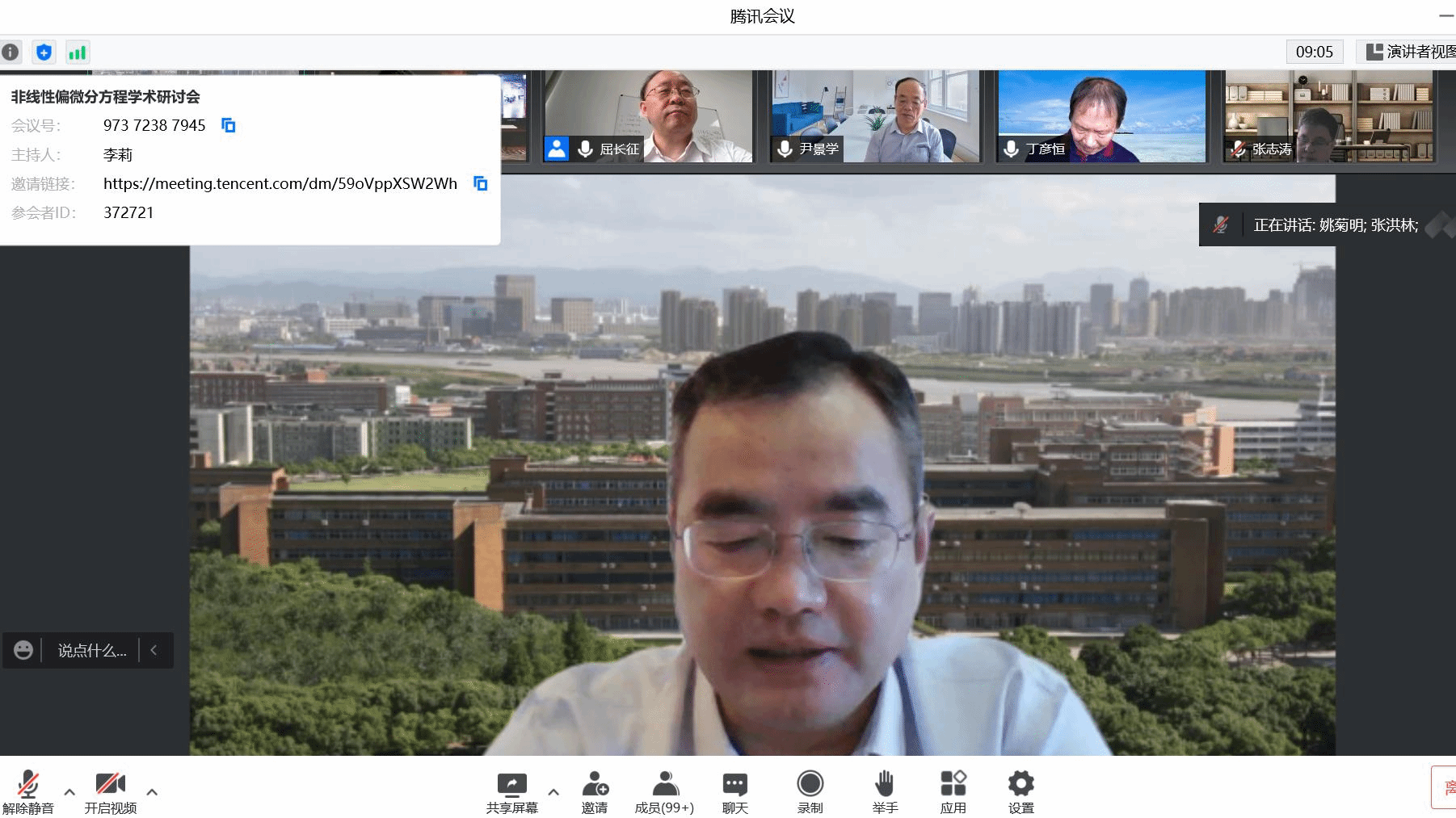Viewport: 1456px width, 818px height.
Task: Expand share options arrow beside 共享屏幕
Action: coord(553,792)
